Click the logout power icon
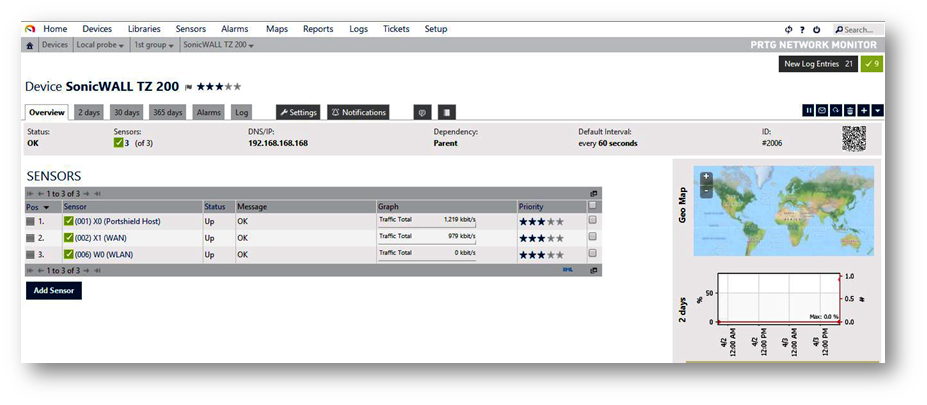The image size is (927, 405). [x=816, y=30]
